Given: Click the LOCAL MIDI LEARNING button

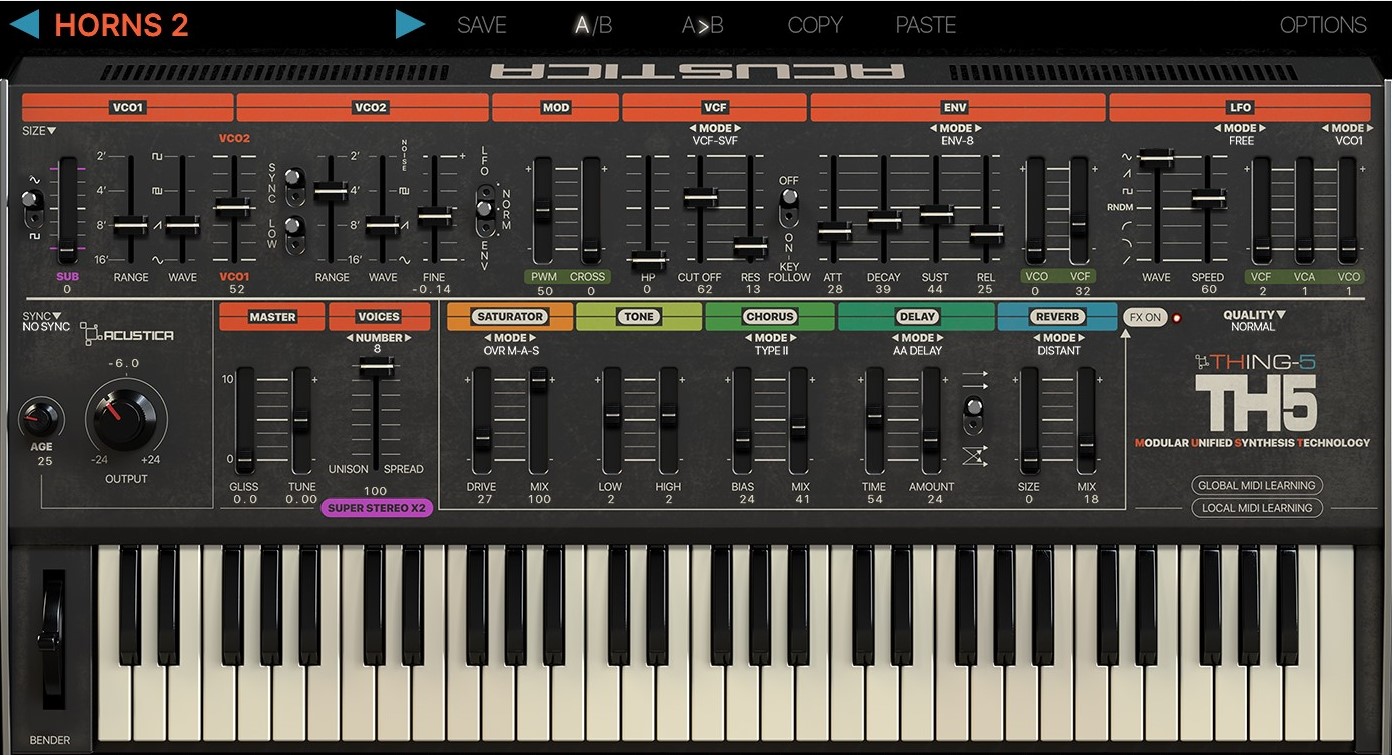Looking at the screenshot, I should (x=1257, y=507).
